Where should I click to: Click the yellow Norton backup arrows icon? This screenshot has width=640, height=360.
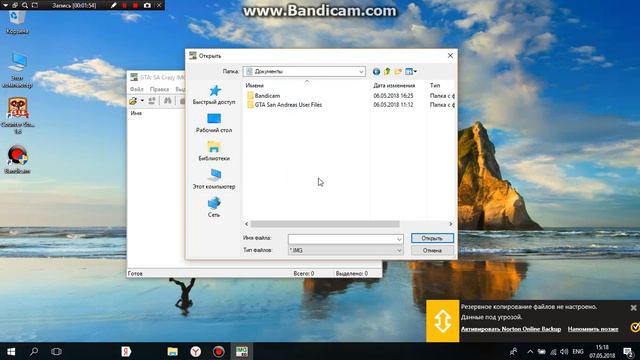click(442, 321)
